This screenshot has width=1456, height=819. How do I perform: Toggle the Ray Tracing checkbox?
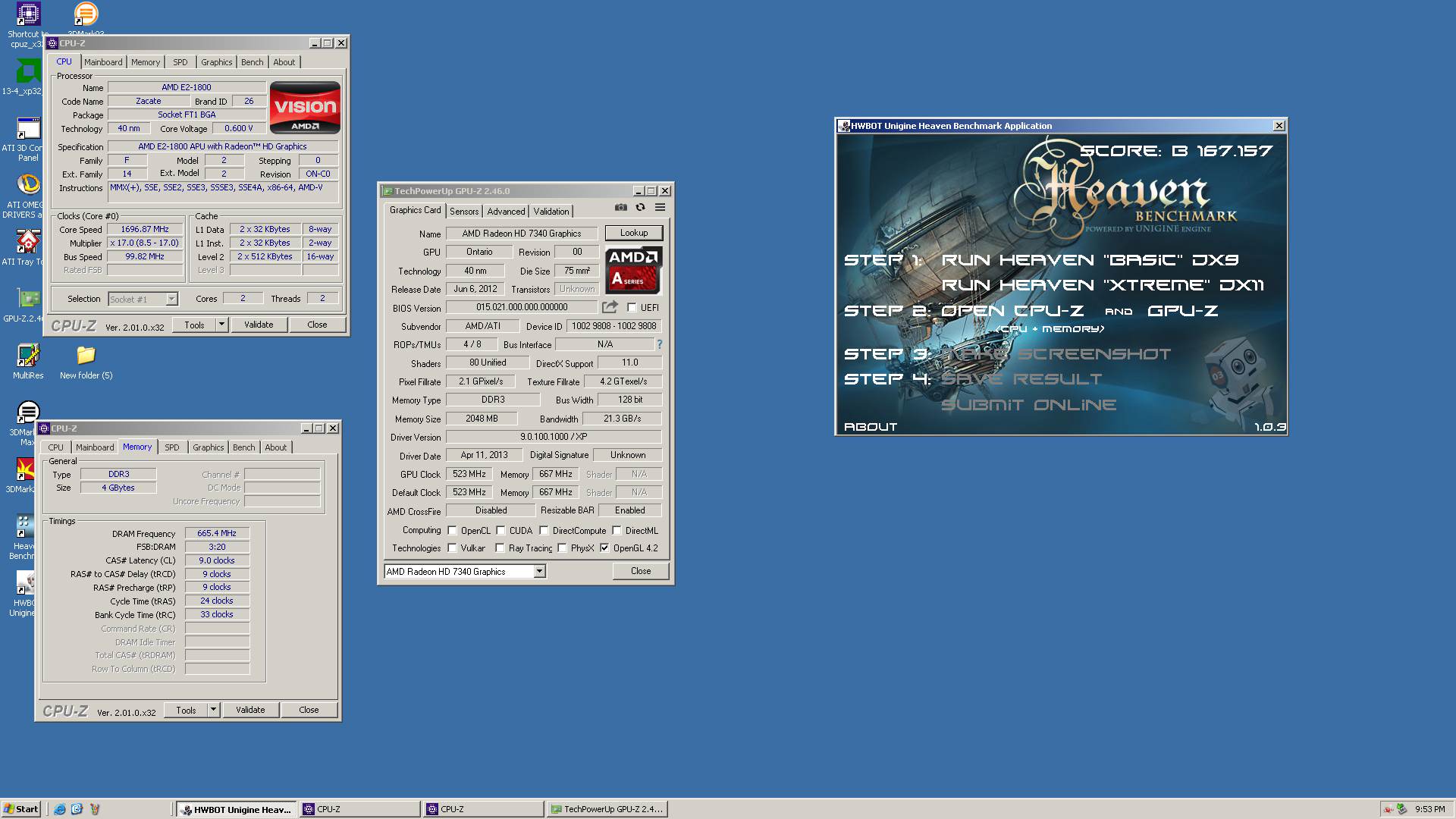point(500,548)
